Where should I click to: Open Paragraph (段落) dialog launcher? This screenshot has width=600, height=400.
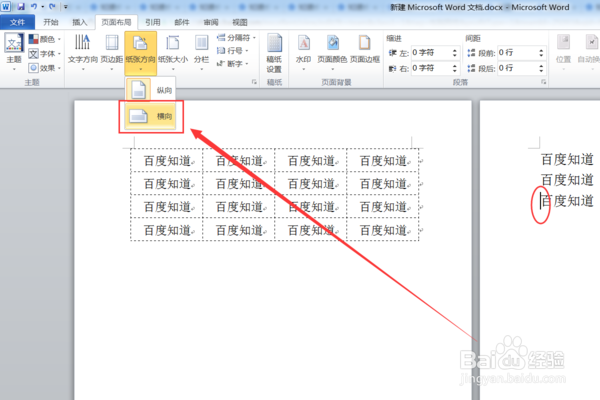(x=543, y=82)
